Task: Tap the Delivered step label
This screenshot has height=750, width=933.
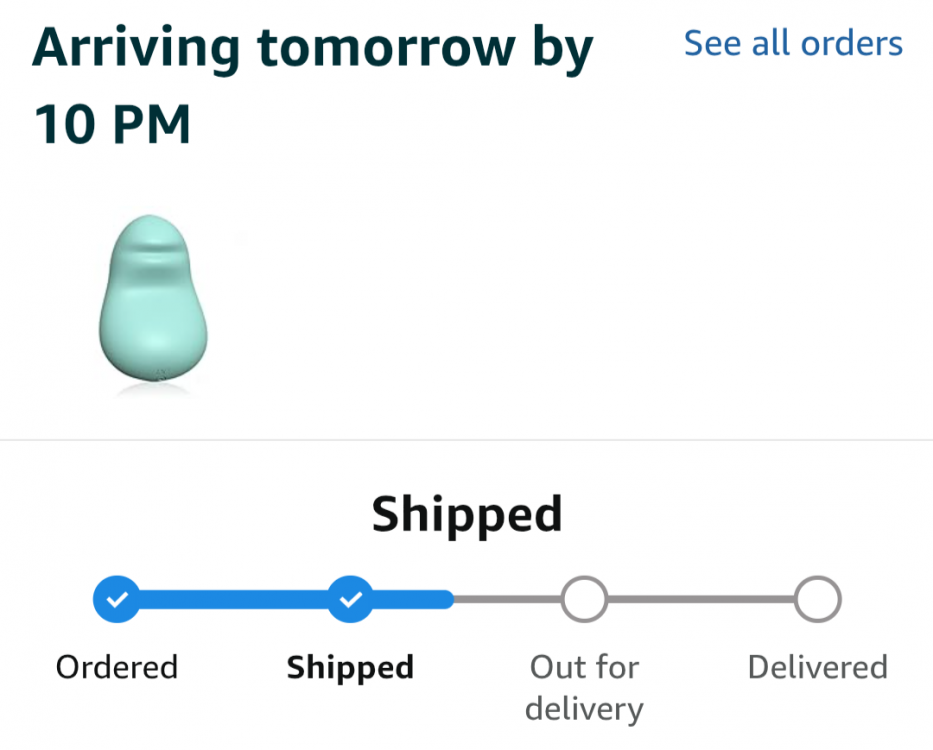Action: pos(818,667)
